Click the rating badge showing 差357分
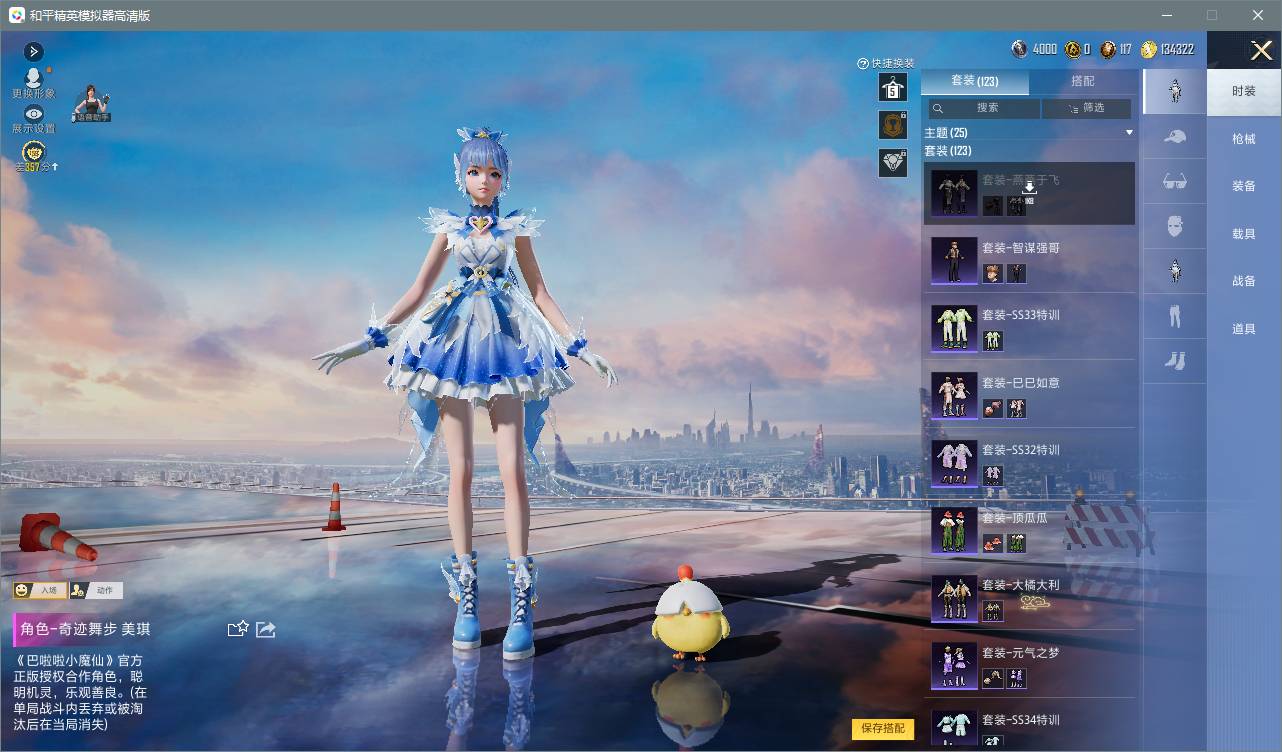 coord(35,157)
